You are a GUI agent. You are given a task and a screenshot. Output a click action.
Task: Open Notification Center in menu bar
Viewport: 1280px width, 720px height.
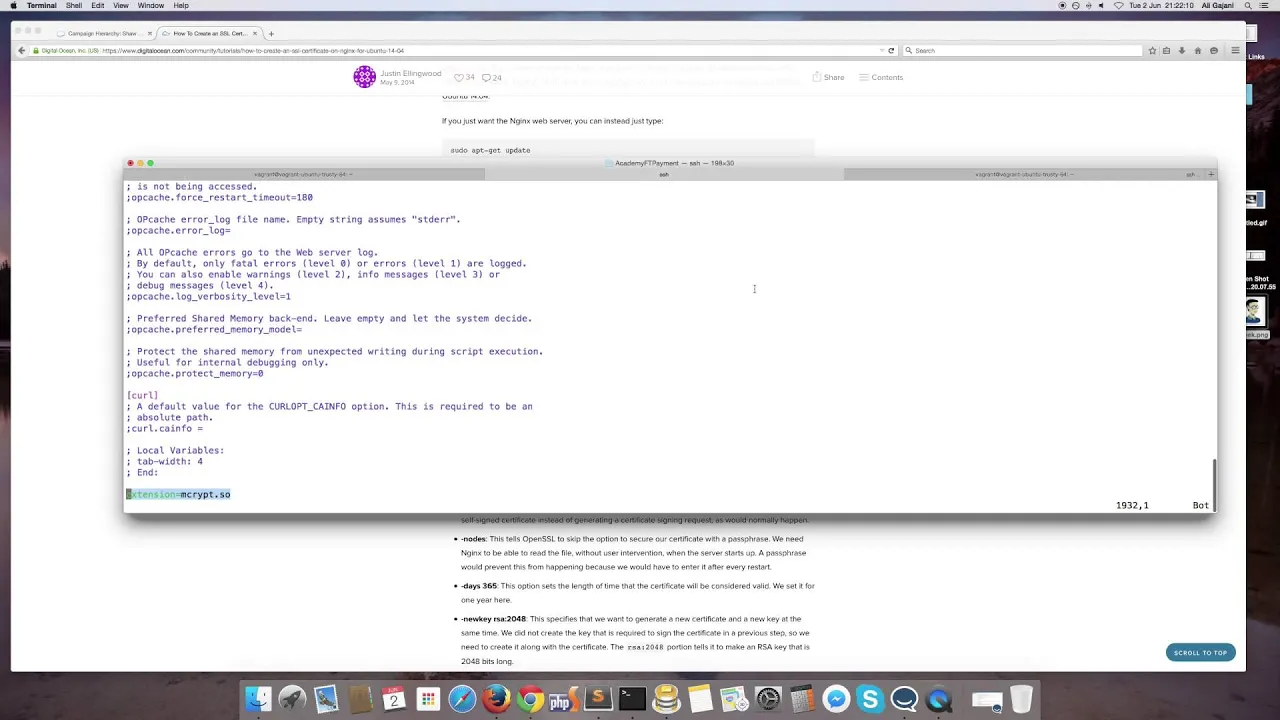click(x=1263, y=6)
